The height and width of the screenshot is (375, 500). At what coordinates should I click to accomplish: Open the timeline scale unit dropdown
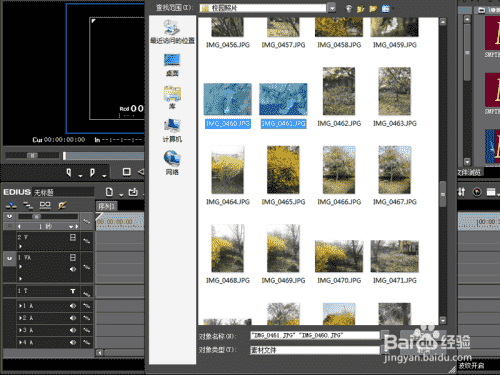click(71, 227)
